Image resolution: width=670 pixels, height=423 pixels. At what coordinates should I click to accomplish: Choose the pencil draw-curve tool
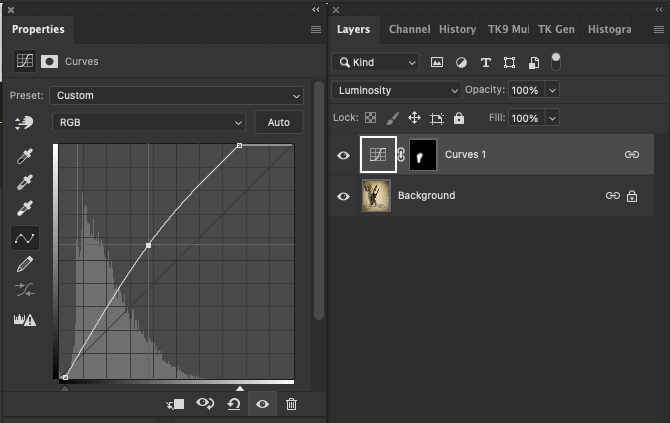(x=26, y=264)
